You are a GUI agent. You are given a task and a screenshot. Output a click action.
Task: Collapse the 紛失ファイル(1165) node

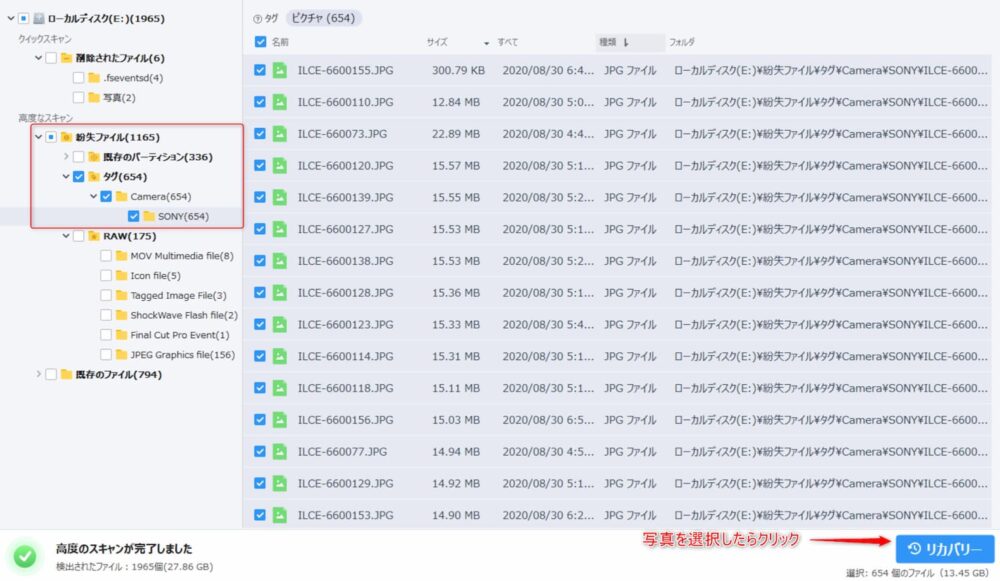[x=38, y=137]
